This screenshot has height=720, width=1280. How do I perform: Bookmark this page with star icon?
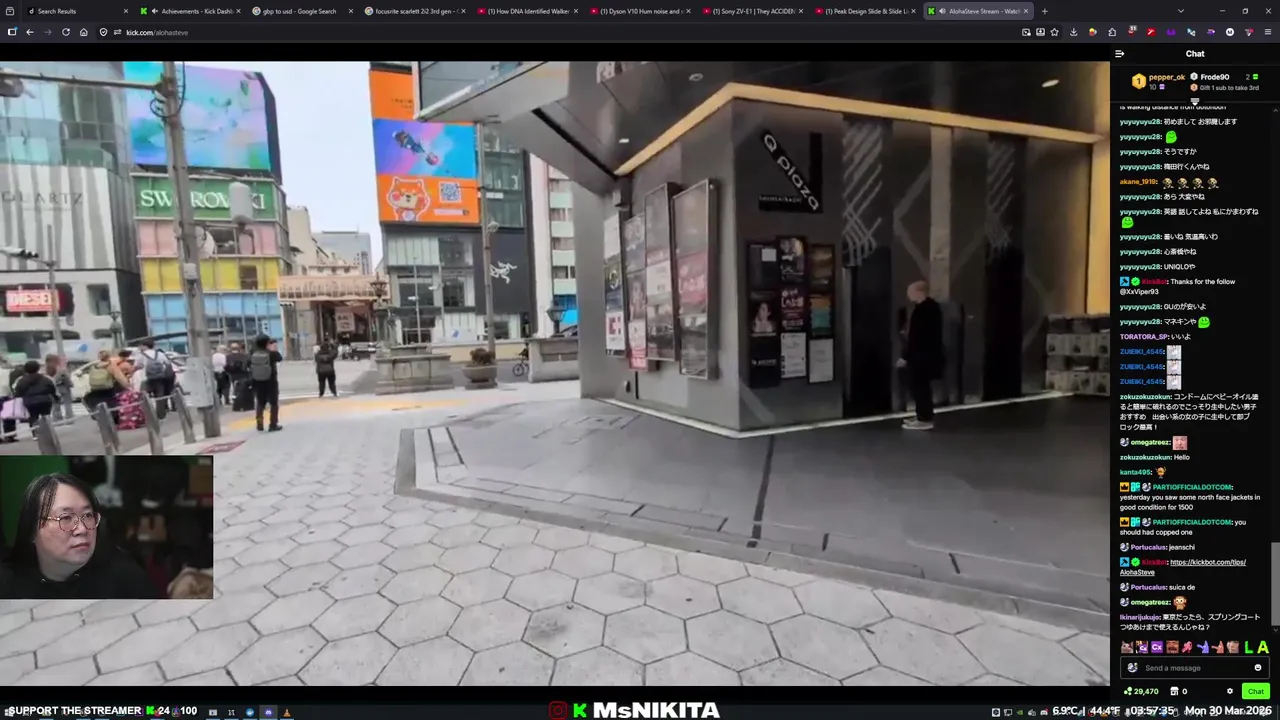point(1054,32)
